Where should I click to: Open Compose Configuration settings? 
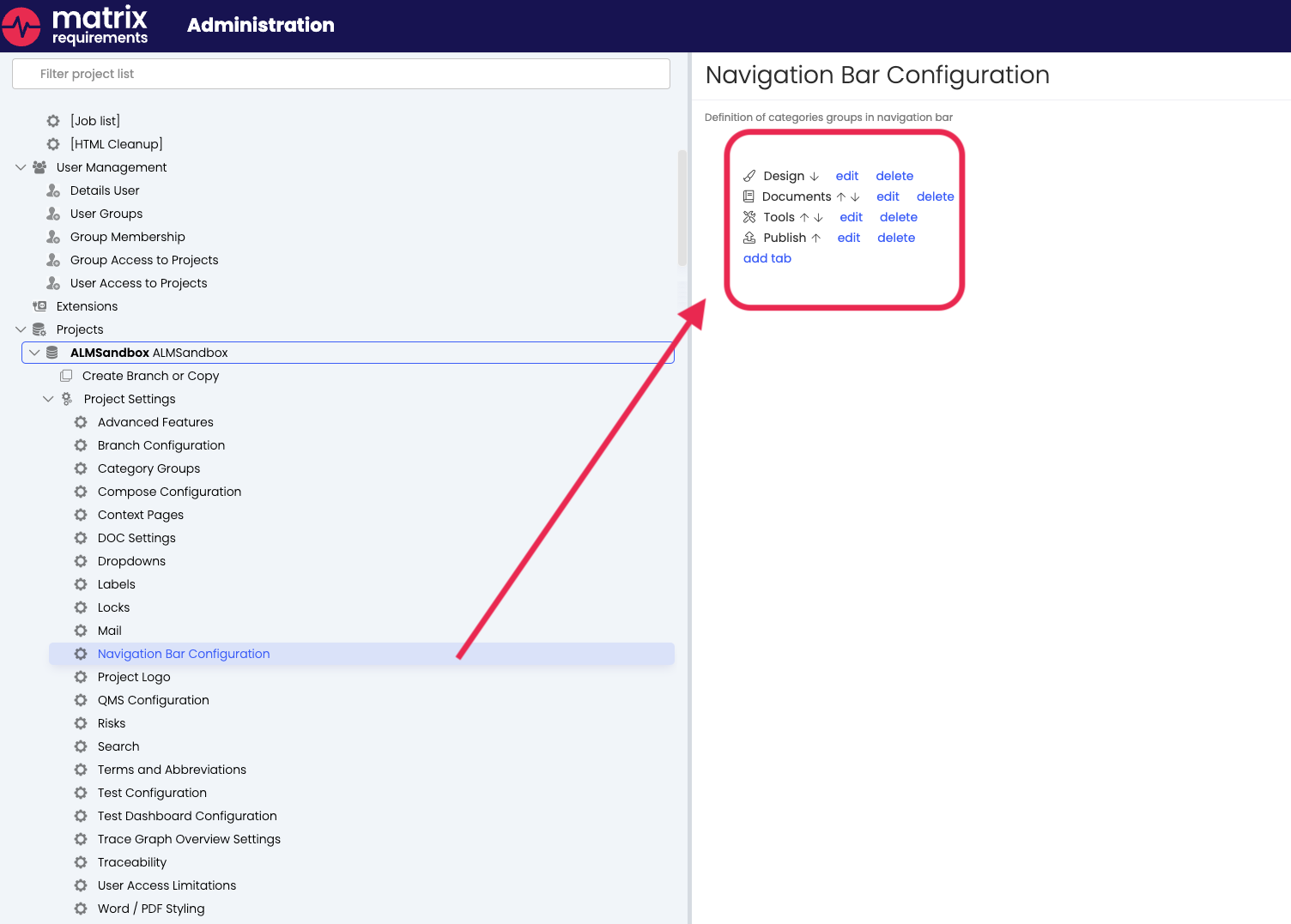[169, 492]
